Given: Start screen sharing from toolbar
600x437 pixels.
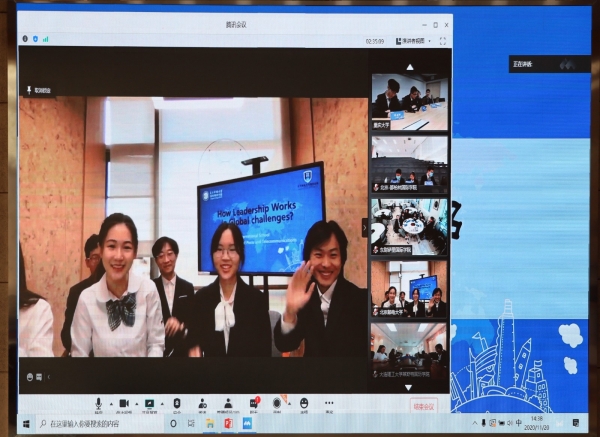Looking at the screenshot, I should (x=150, y=403).
